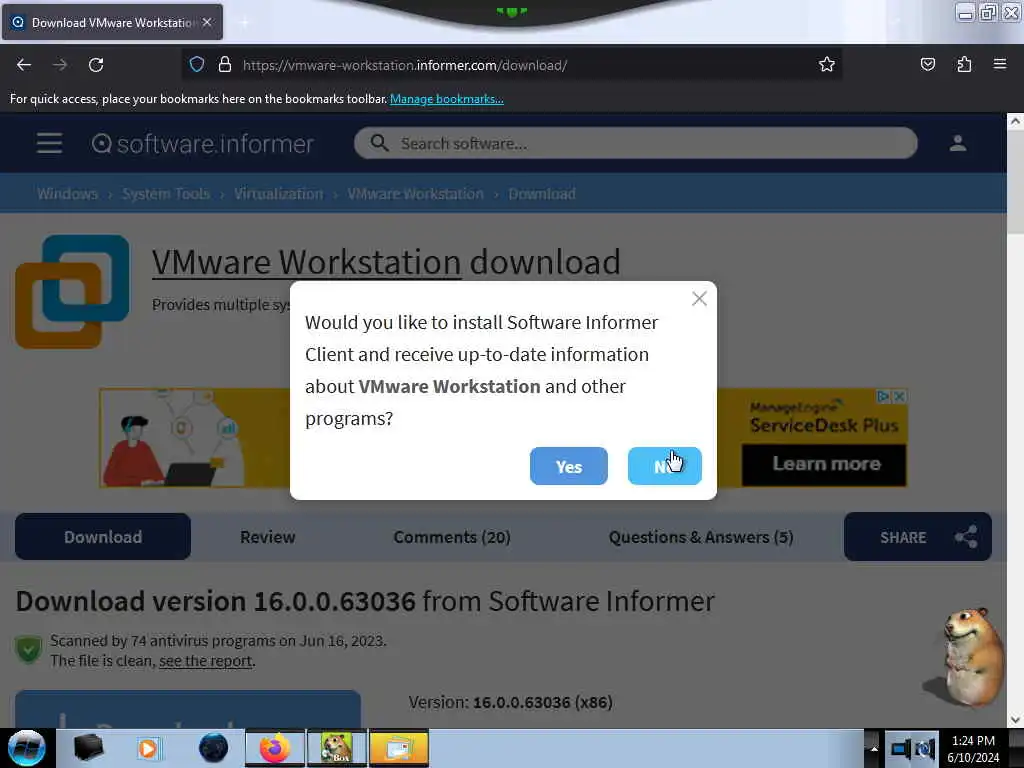Image resolution: width=1024 pixels, height=768 pixels.
Task: Show hidden tray icons arrow
Action: [x=874, y=748]
